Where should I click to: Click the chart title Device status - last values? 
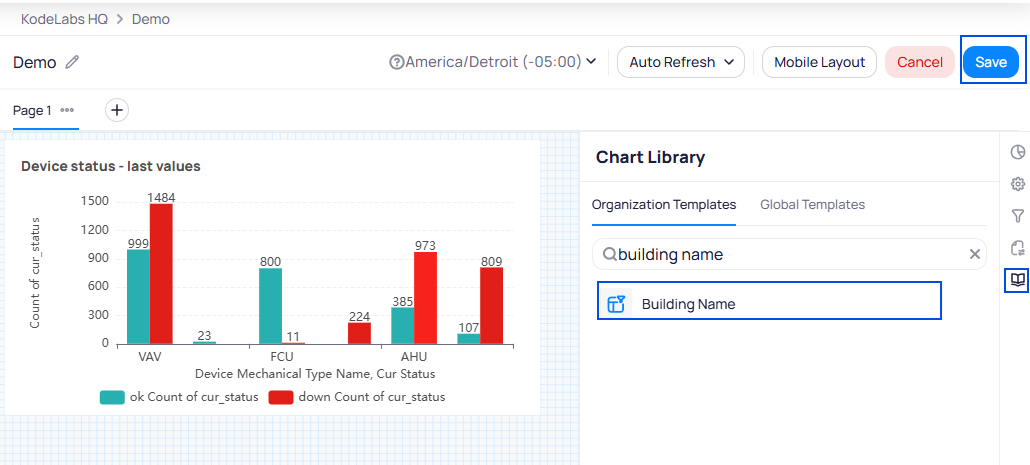tap(110, 166)
